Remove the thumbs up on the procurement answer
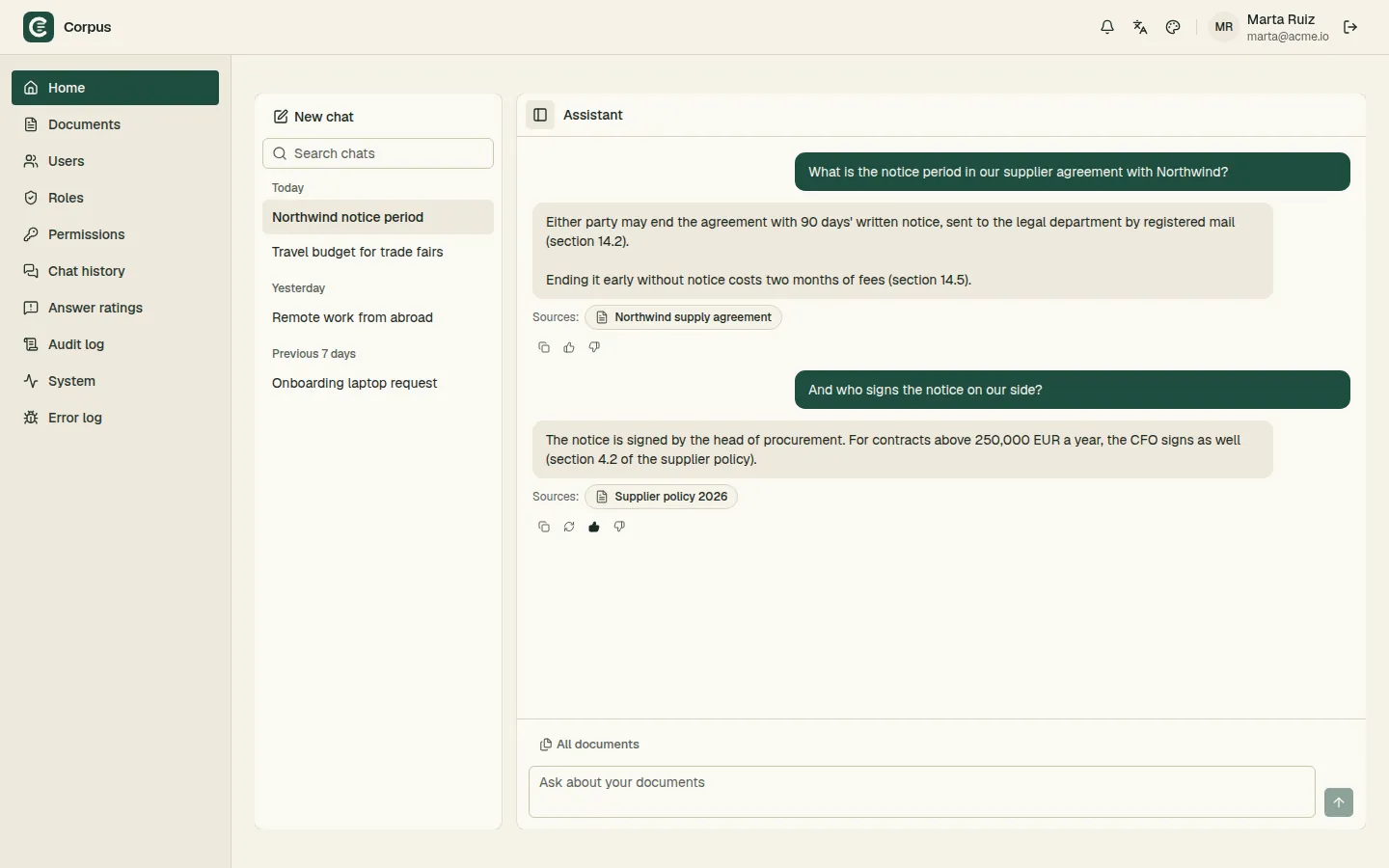The image size is (1389, 868). click(x=594, y=527)
